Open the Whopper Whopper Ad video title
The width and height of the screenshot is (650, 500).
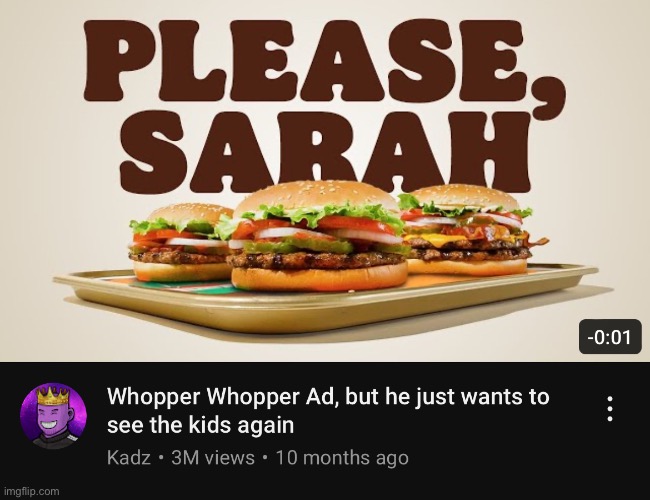[328, 410]
